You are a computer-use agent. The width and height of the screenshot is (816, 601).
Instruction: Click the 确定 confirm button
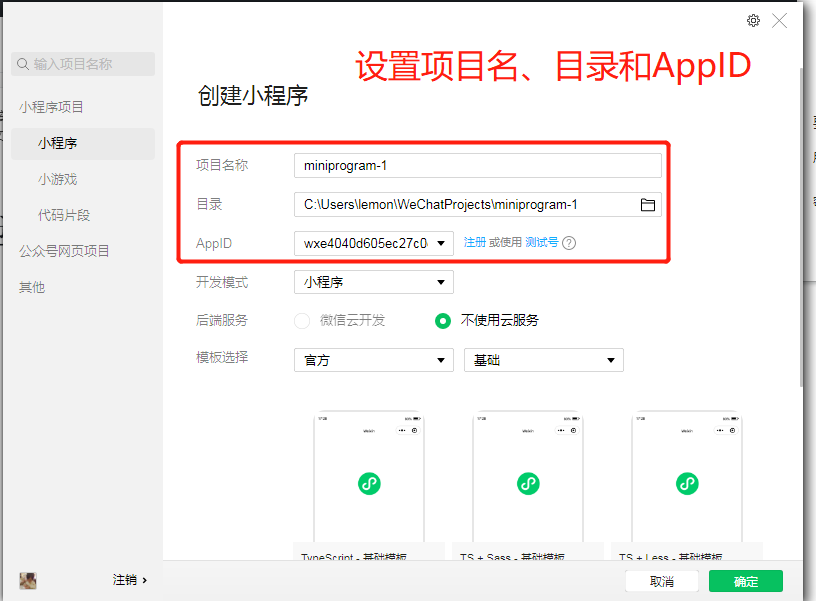point(745,581)
